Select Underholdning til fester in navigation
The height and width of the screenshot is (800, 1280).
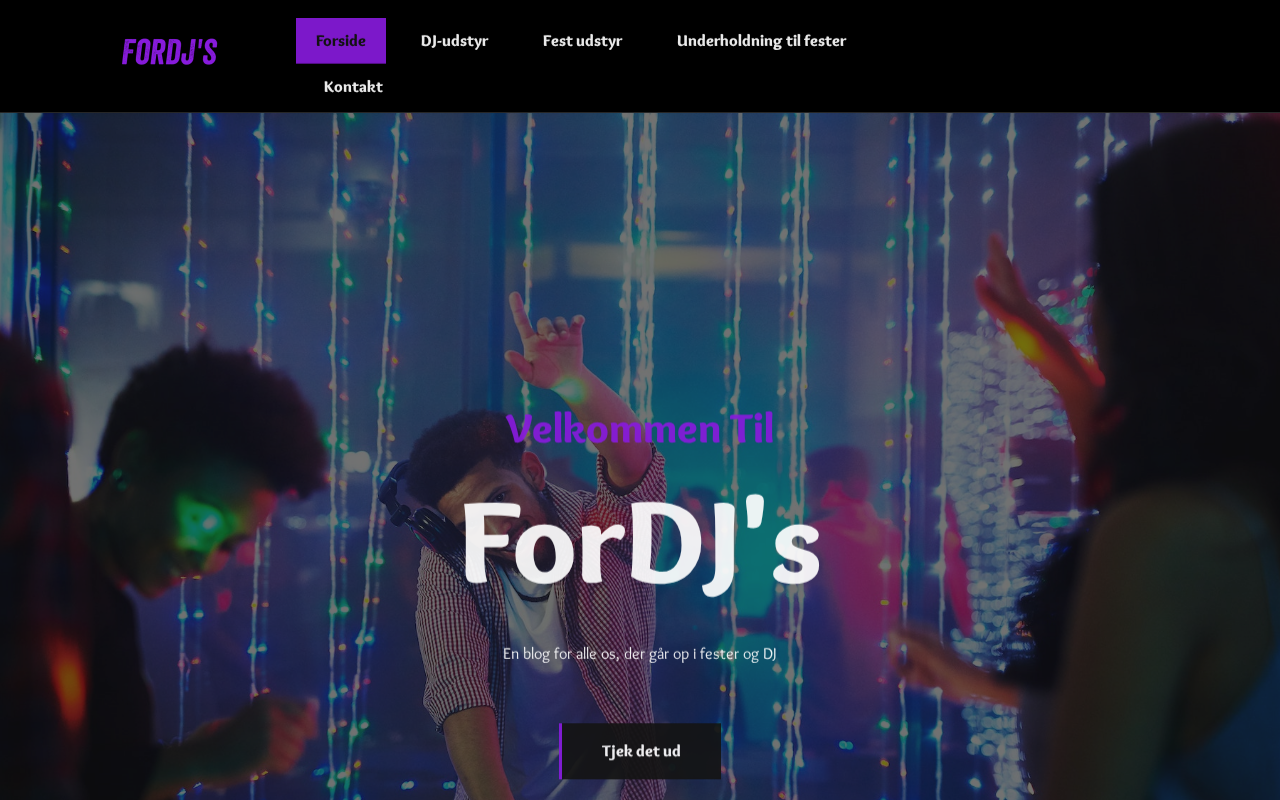(761, 41)
